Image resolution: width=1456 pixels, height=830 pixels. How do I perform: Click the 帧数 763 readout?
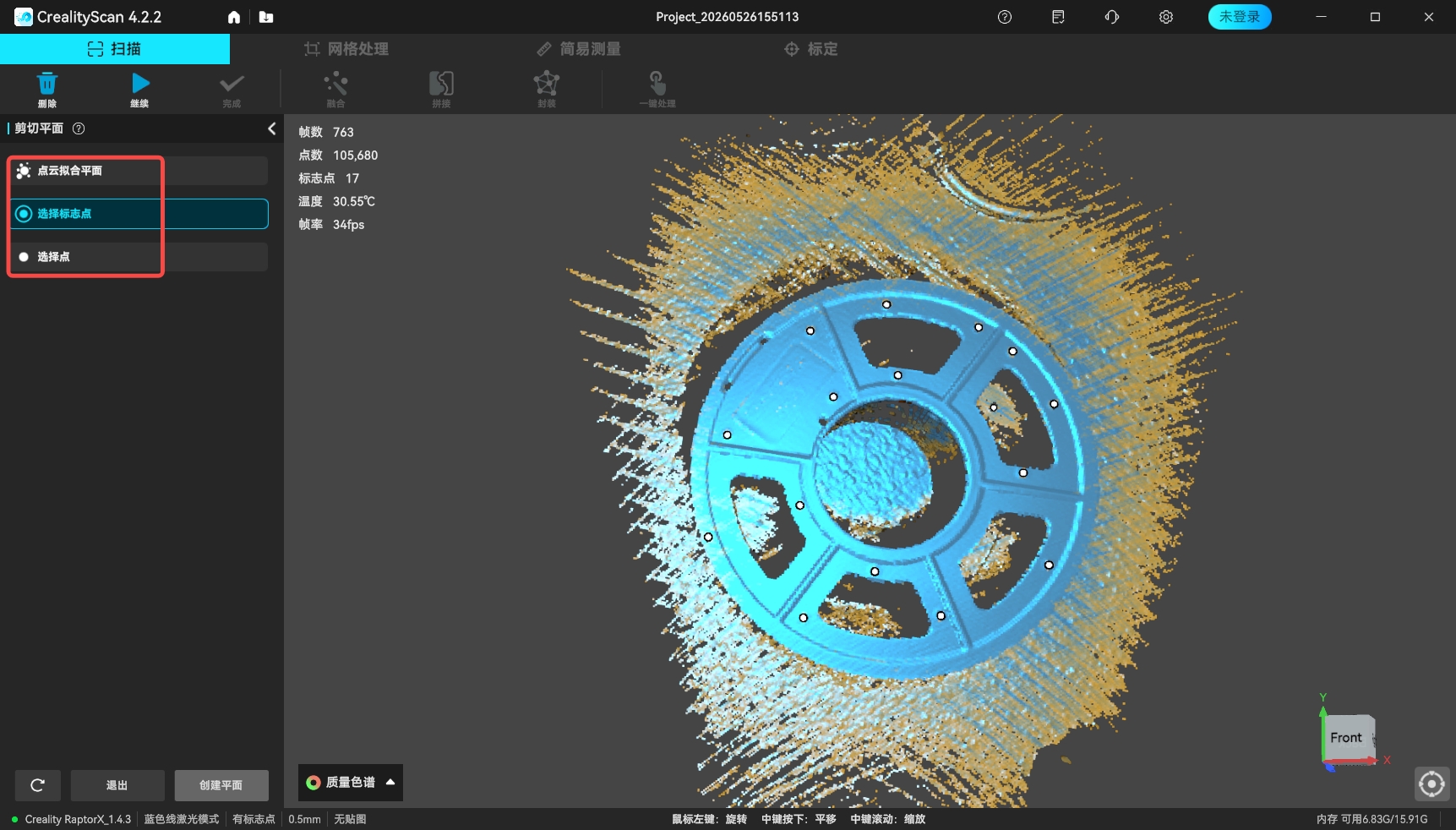pos(326,132)
